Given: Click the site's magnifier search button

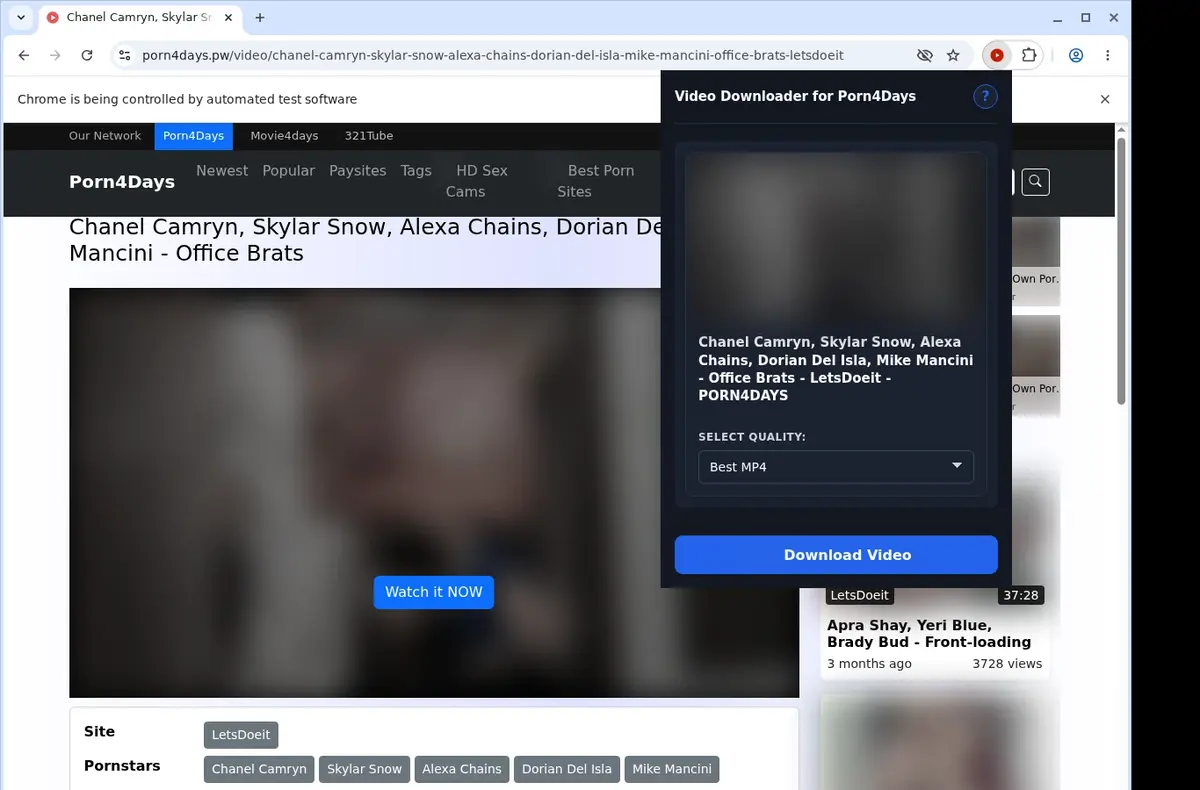Looking at the screenshot, I should [1036, 182].
